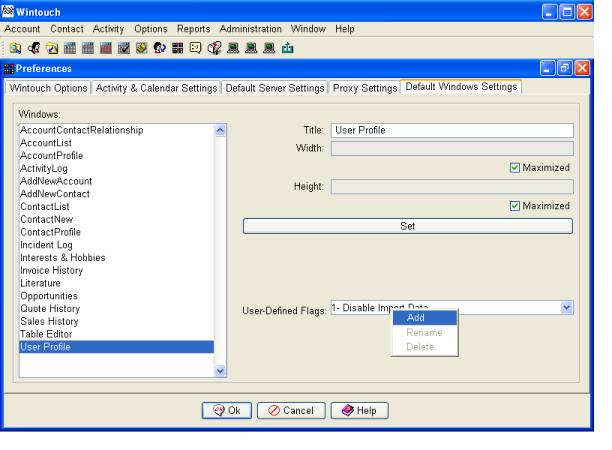Image resolution: width=612 pixels, height=450 pixels.
Task: Select ContactNew in Windows list
Action: (117, 219)
